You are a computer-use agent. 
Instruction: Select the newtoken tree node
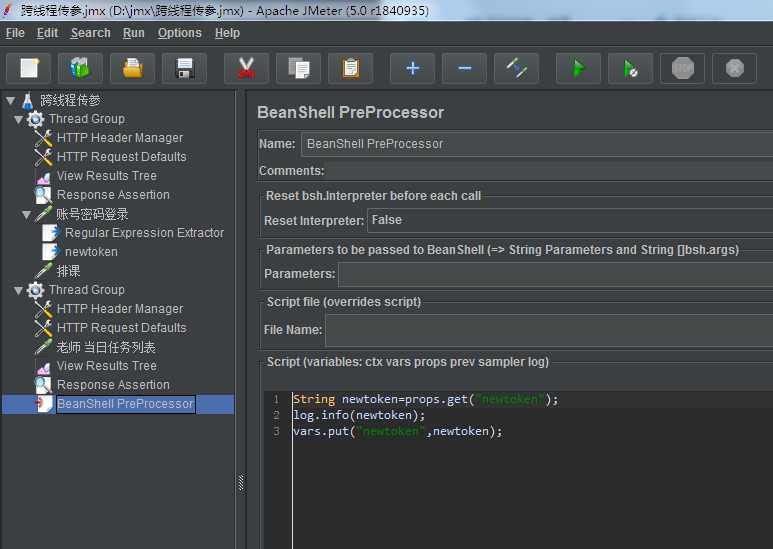[x=91, y=252]
